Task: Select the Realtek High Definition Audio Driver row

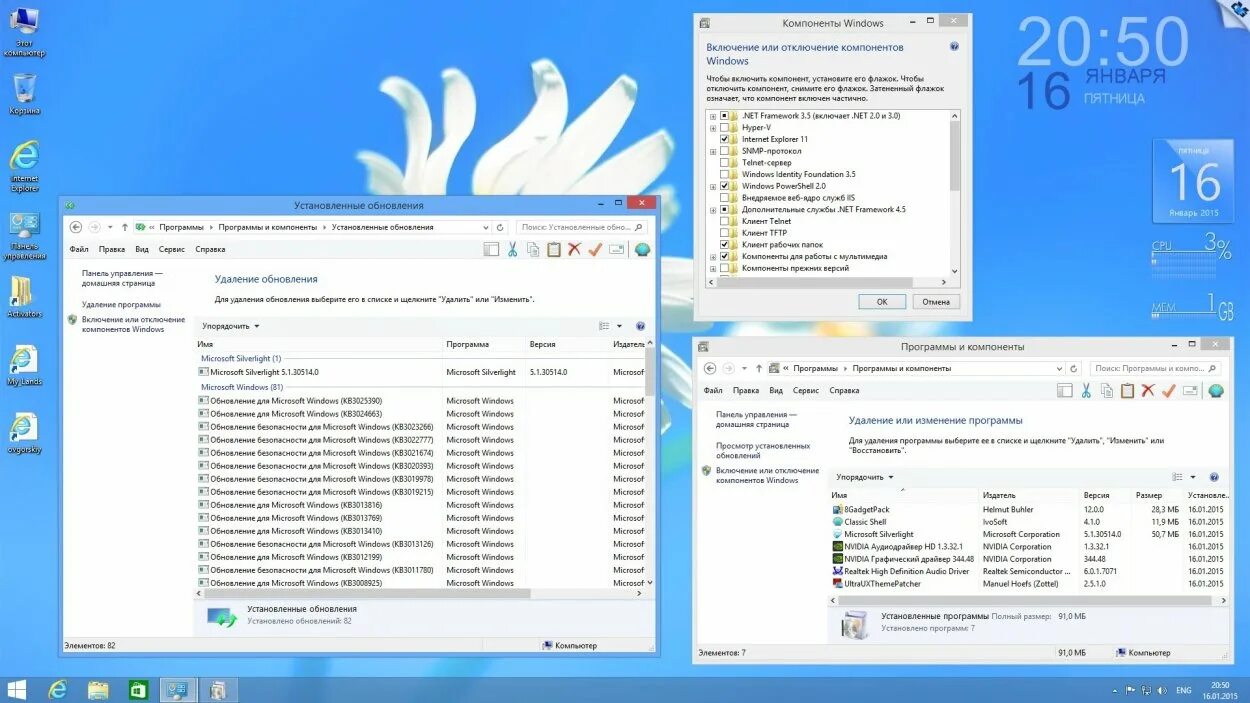Action: [1030, 571]
